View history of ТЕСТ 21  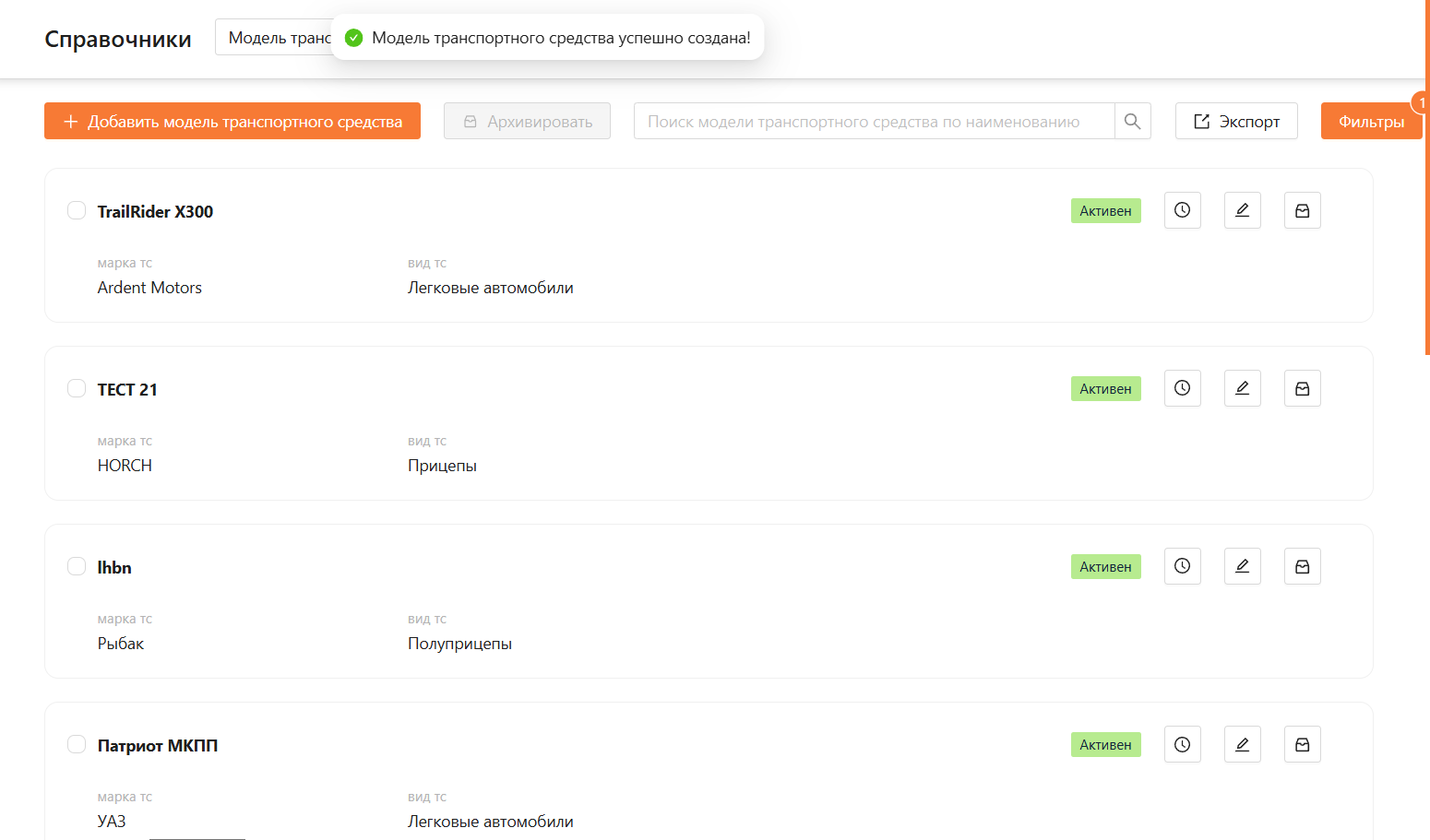(1182, 388)
